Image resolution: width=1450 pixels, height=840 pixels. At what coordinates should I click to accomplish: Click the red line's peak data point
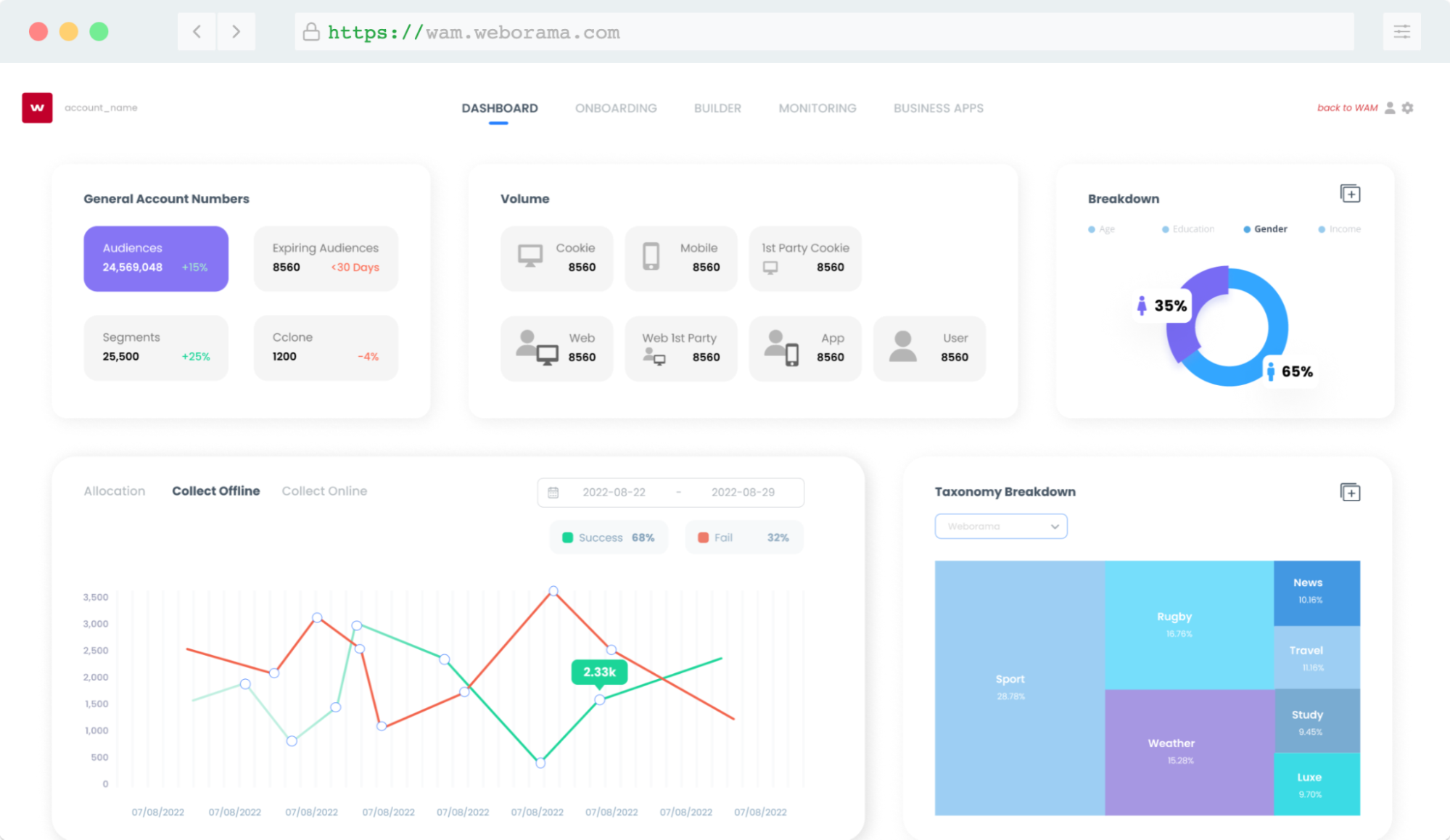pyautogui.click(x=553, y=591)
